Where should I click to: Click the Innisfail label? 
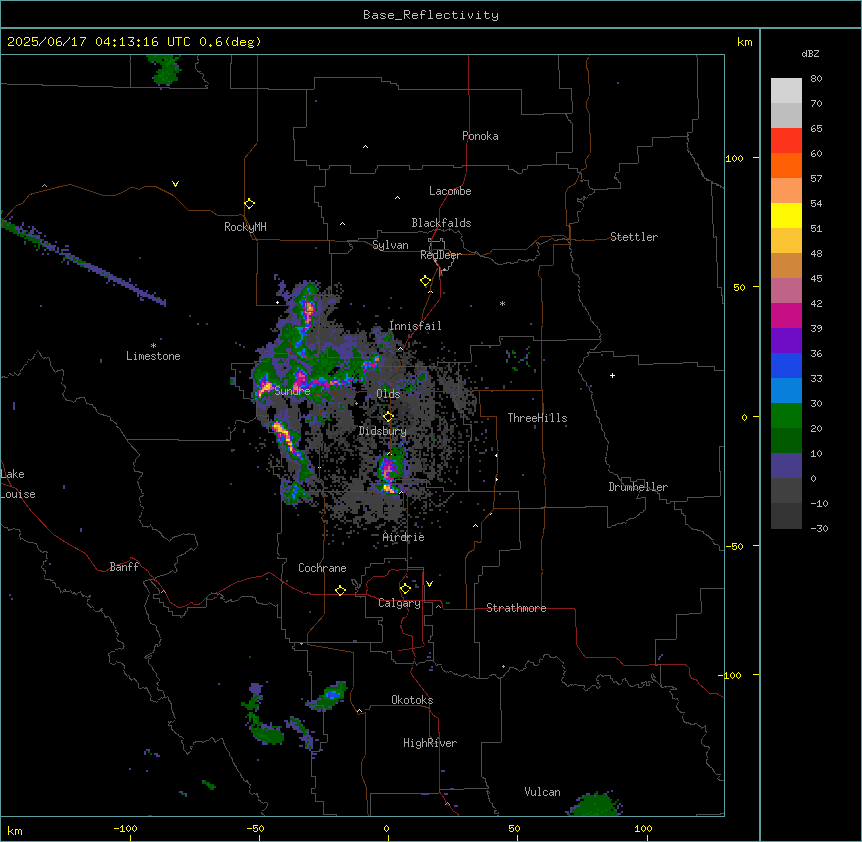coord(415,326)
